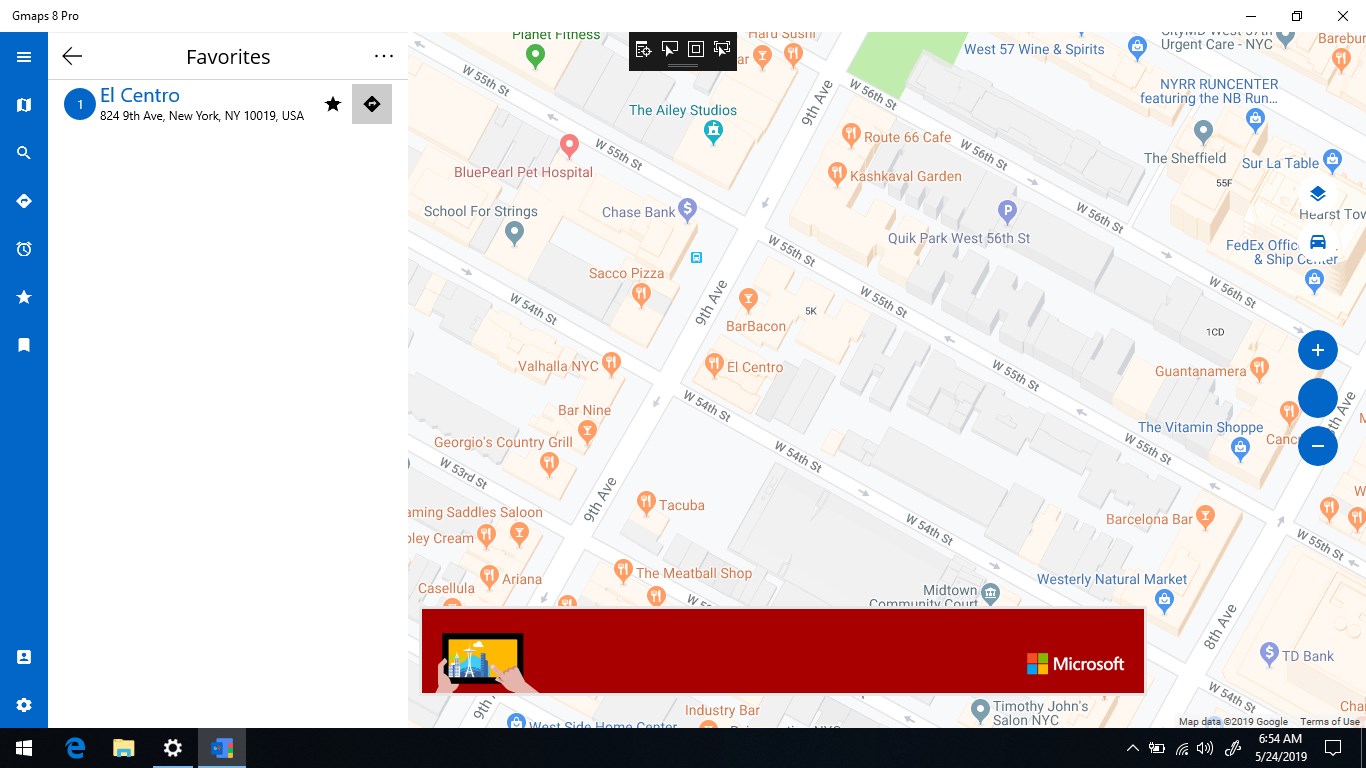Click The Vitamin Shoppe shopping marker
1366x768 pixels.
point(1241,449)
